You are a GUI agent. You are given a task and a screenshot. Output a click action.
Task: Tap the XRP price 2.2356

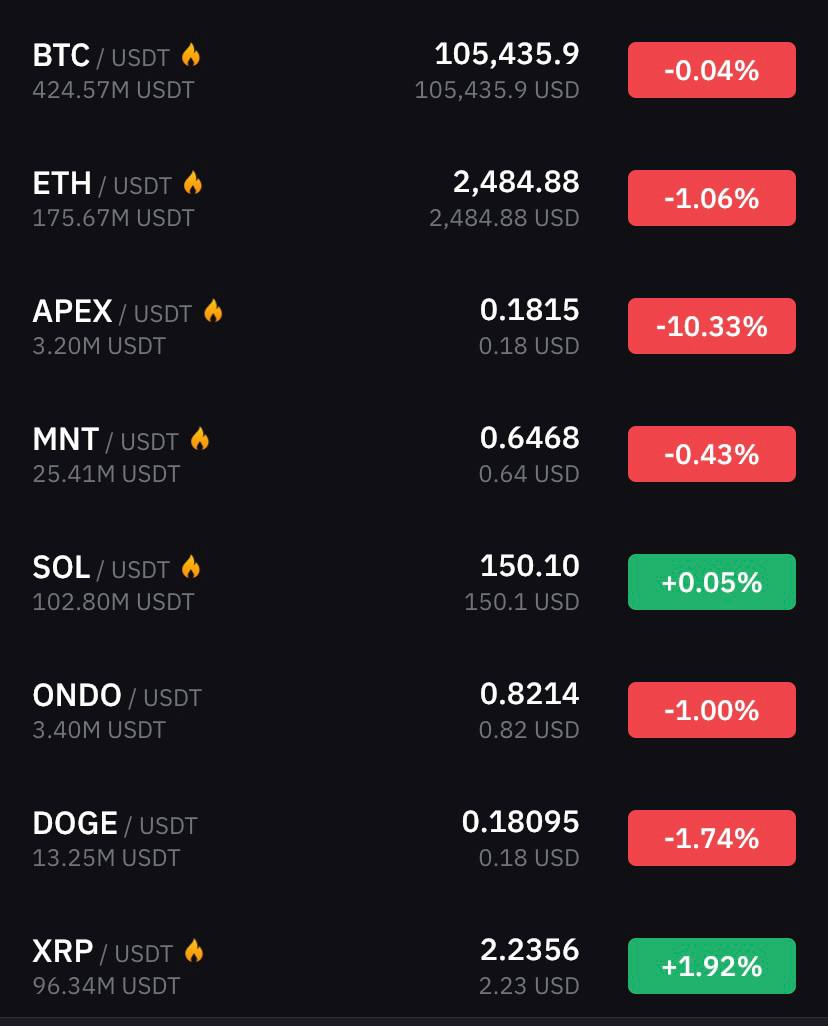point(530,950)
